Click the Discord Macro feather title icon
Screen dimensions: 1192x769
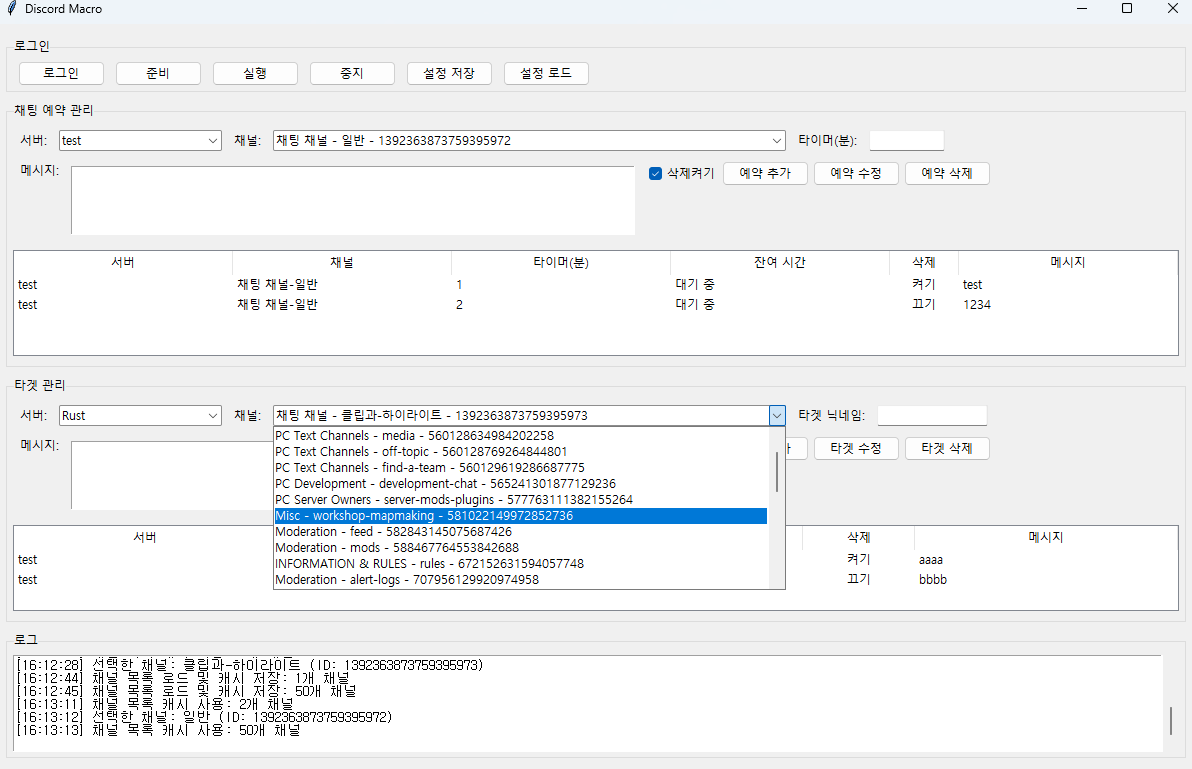click(11, 8)
